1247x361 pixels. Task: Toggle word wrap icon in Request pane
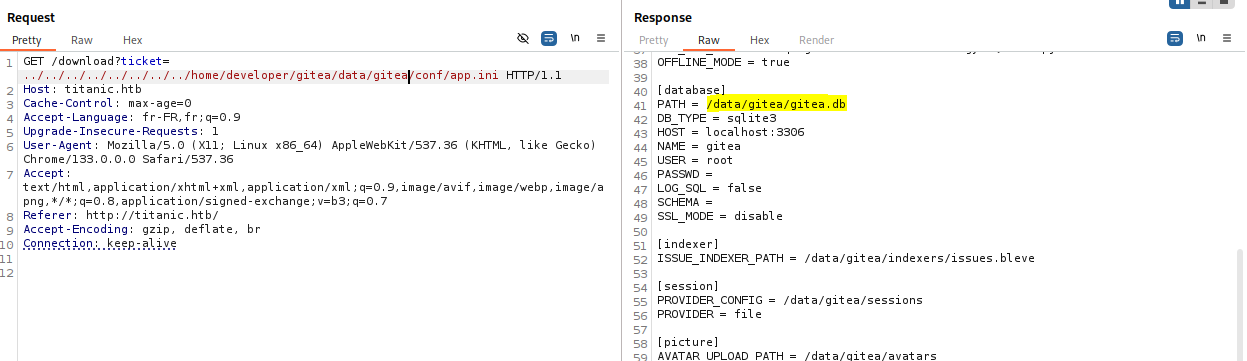(x=549, y=38)
